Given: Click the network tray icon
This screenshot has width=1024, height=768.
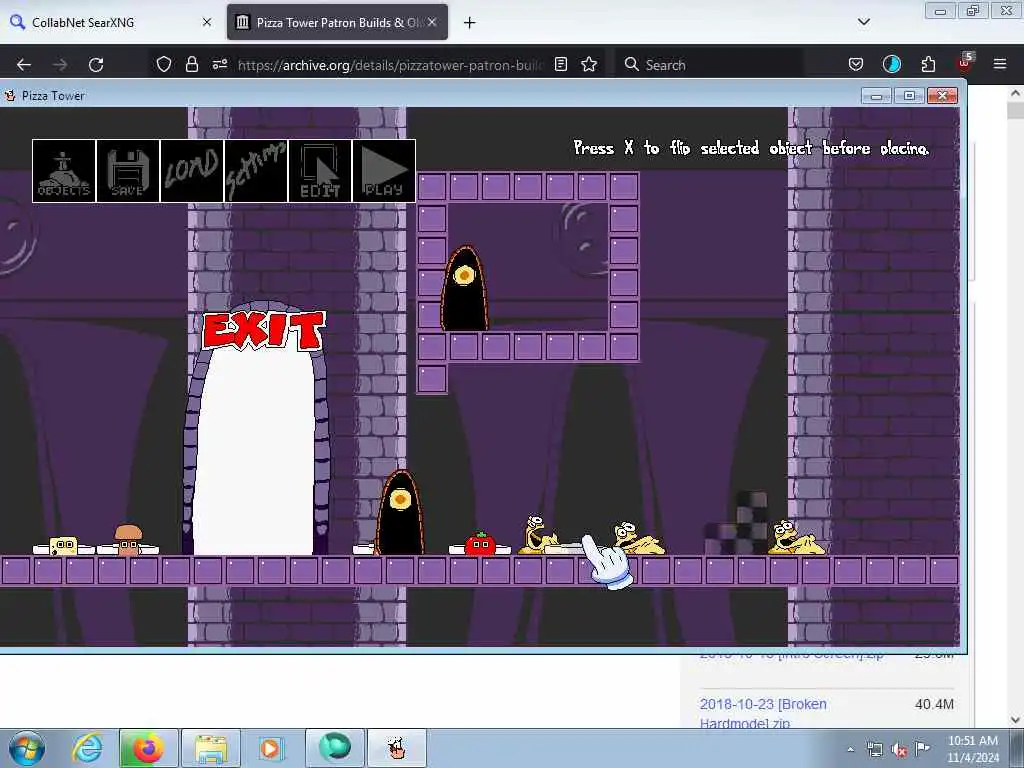Looking at the screenshot, I should click(x=874, y=749).
